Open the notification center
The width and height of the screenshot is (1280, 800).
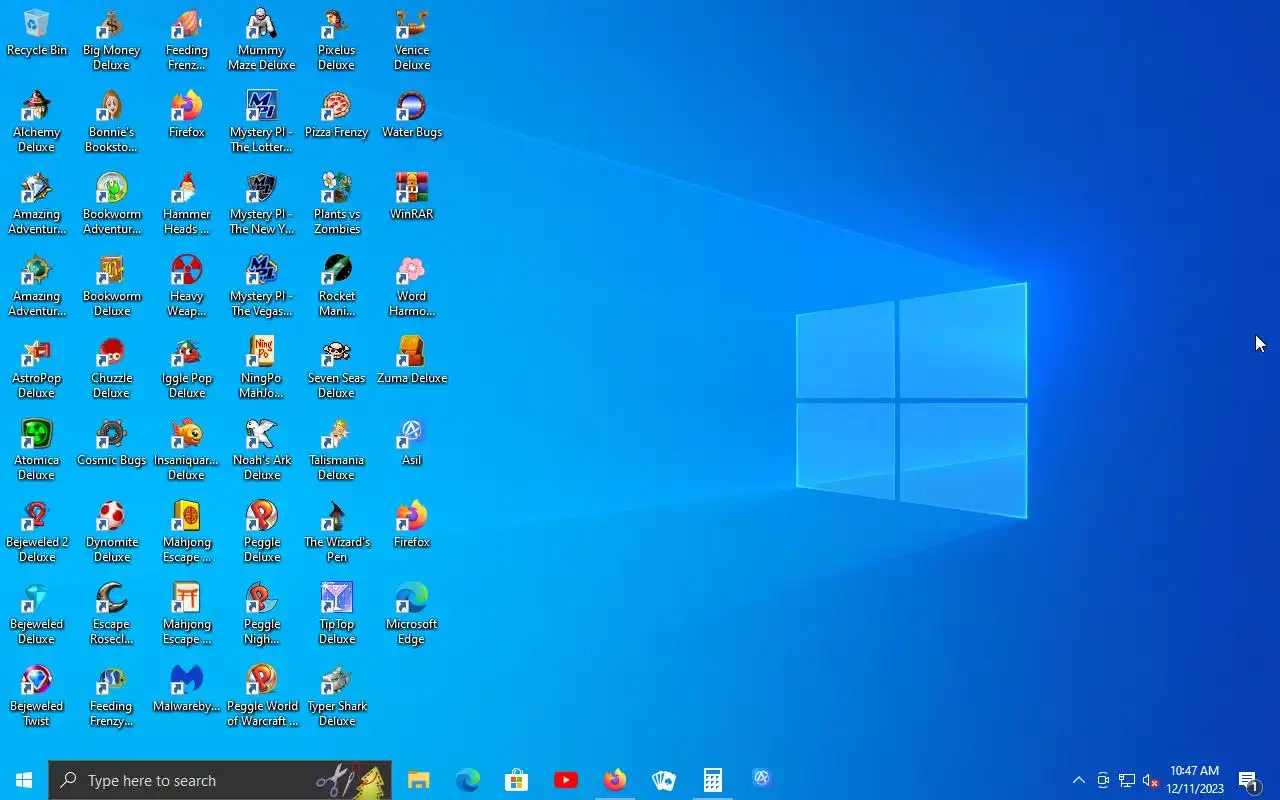tap(1249, 780)
